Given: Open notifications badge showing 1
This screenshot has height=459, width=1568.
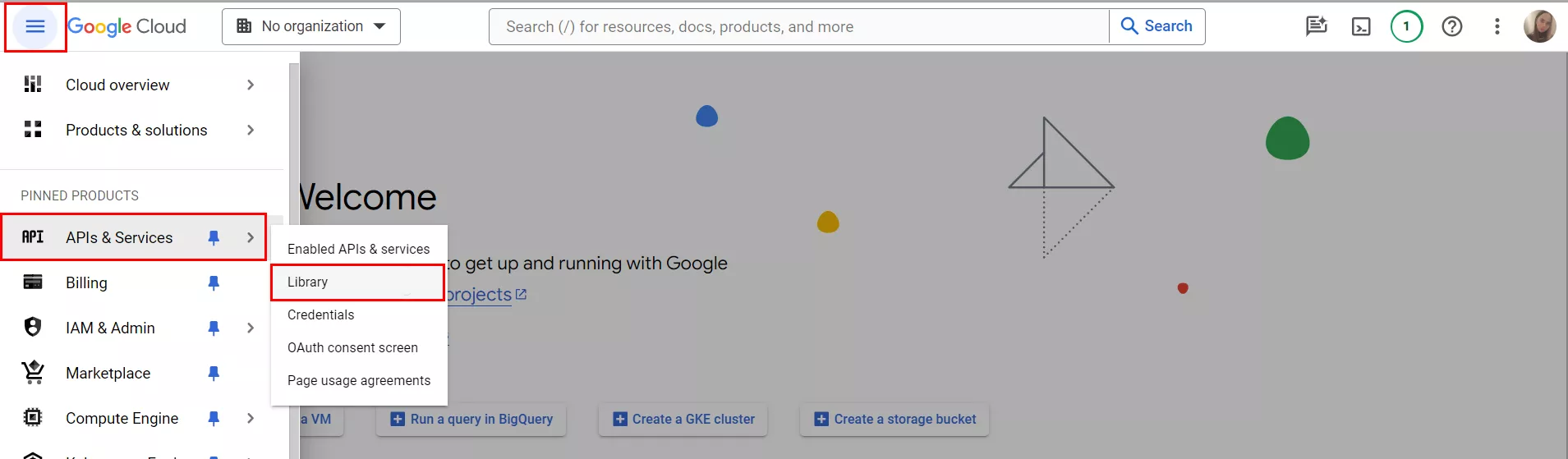Looking at the screenshot, I should tap(1406, 27).
